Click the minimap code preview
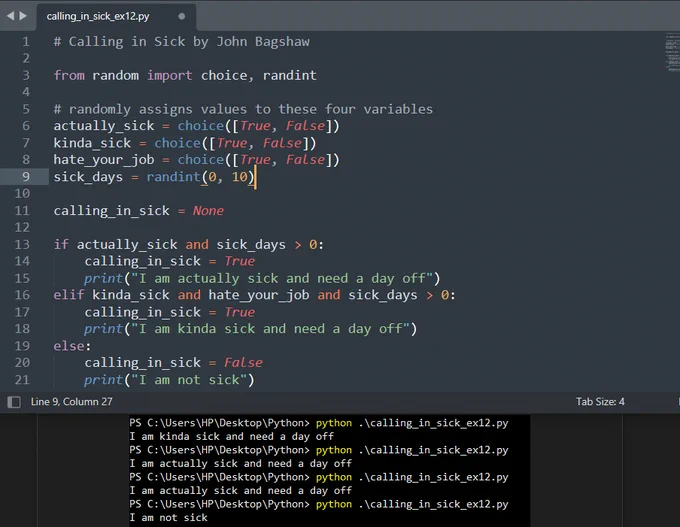680x527 pixels. pyautogui.click(x=672, y=52)
